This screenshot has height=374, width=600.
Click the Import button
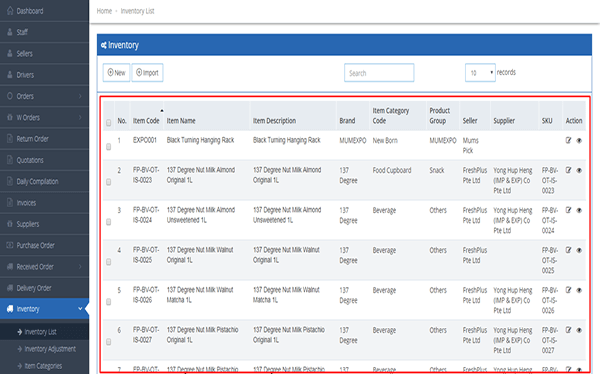(x=147, y=73)
